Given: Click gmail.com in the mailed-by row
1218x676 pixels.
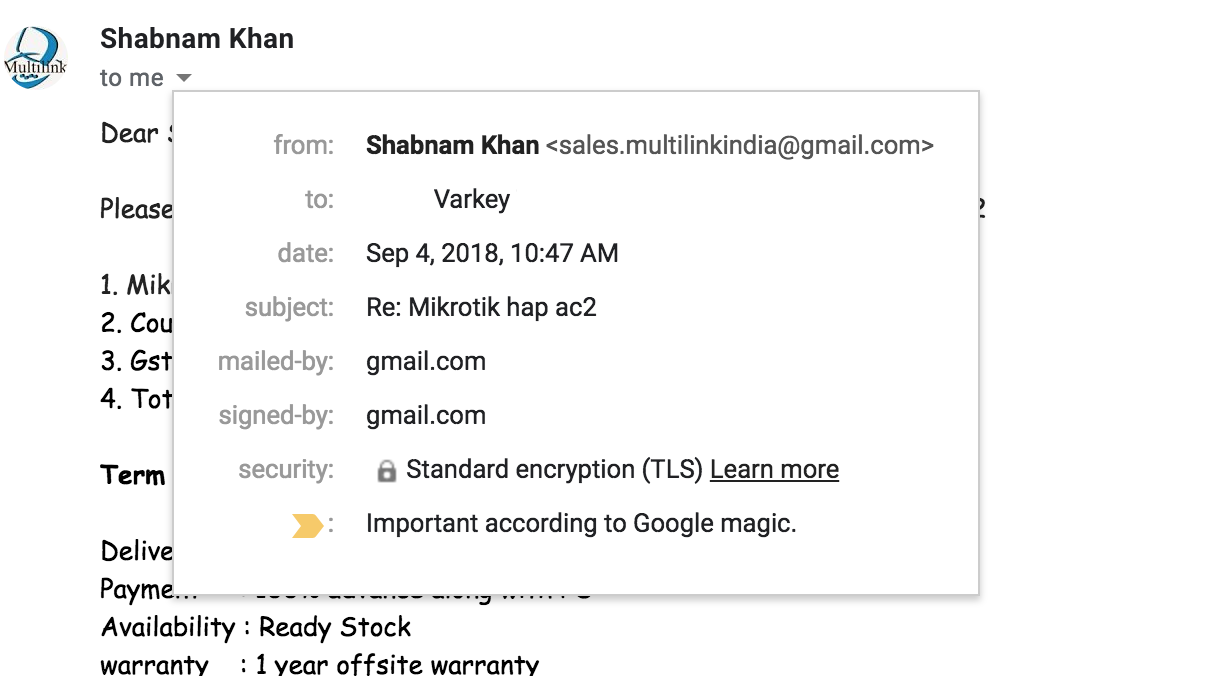Looking at the screenshot, I should 426,361.
